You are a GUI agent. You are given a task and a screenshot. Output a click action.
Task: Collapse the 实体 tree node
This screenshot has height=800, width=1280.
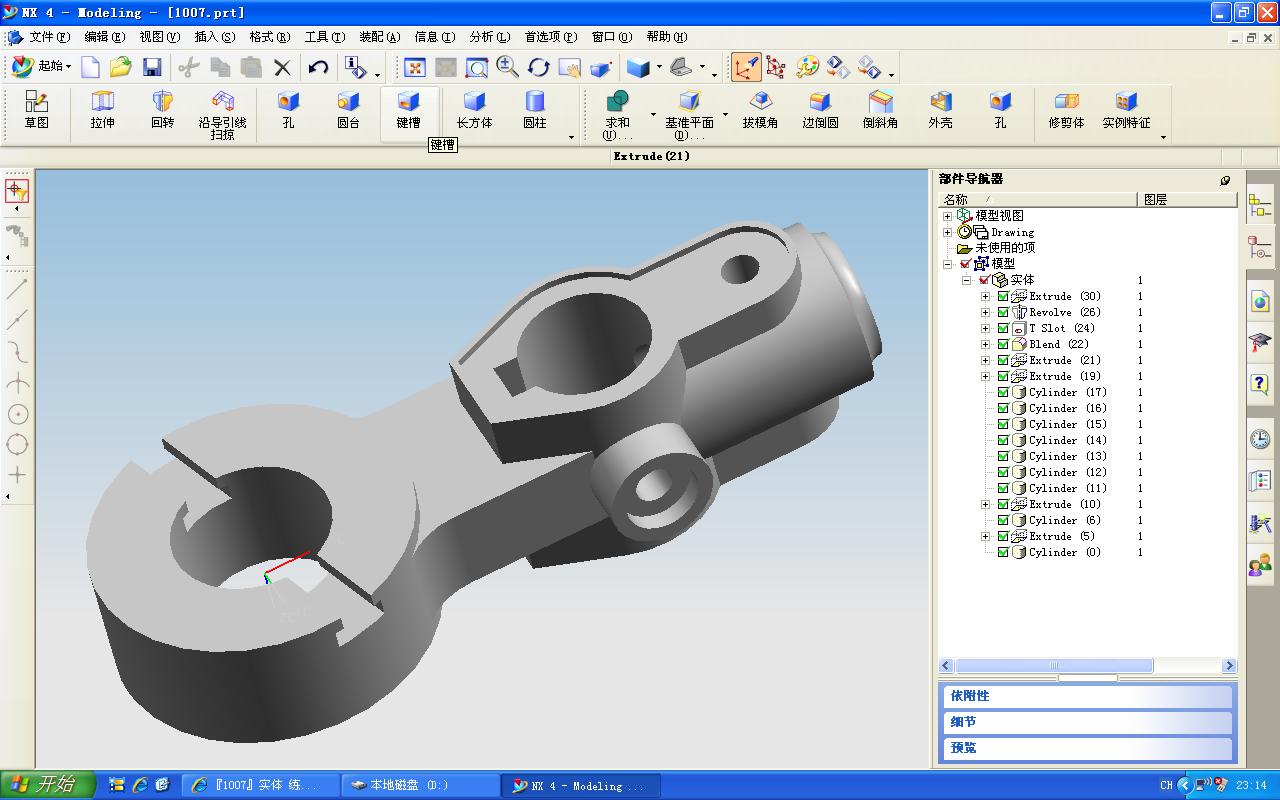(x=967, y=280)
